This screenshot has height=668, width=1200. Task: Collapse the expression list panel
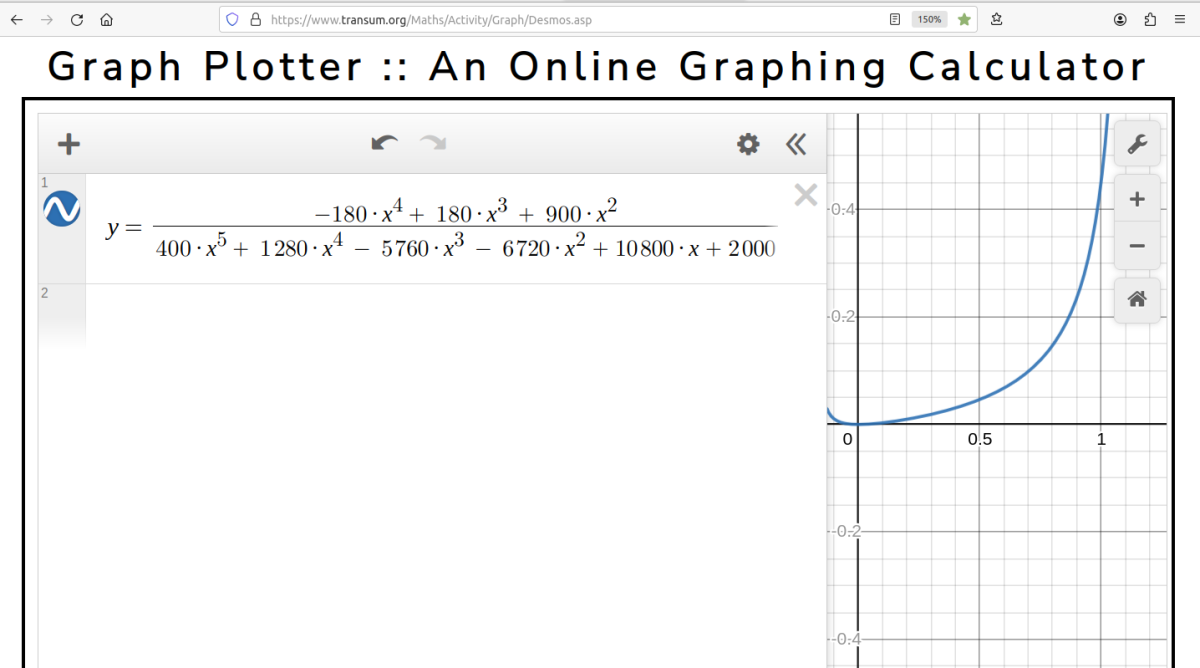[x=796, y=145]
